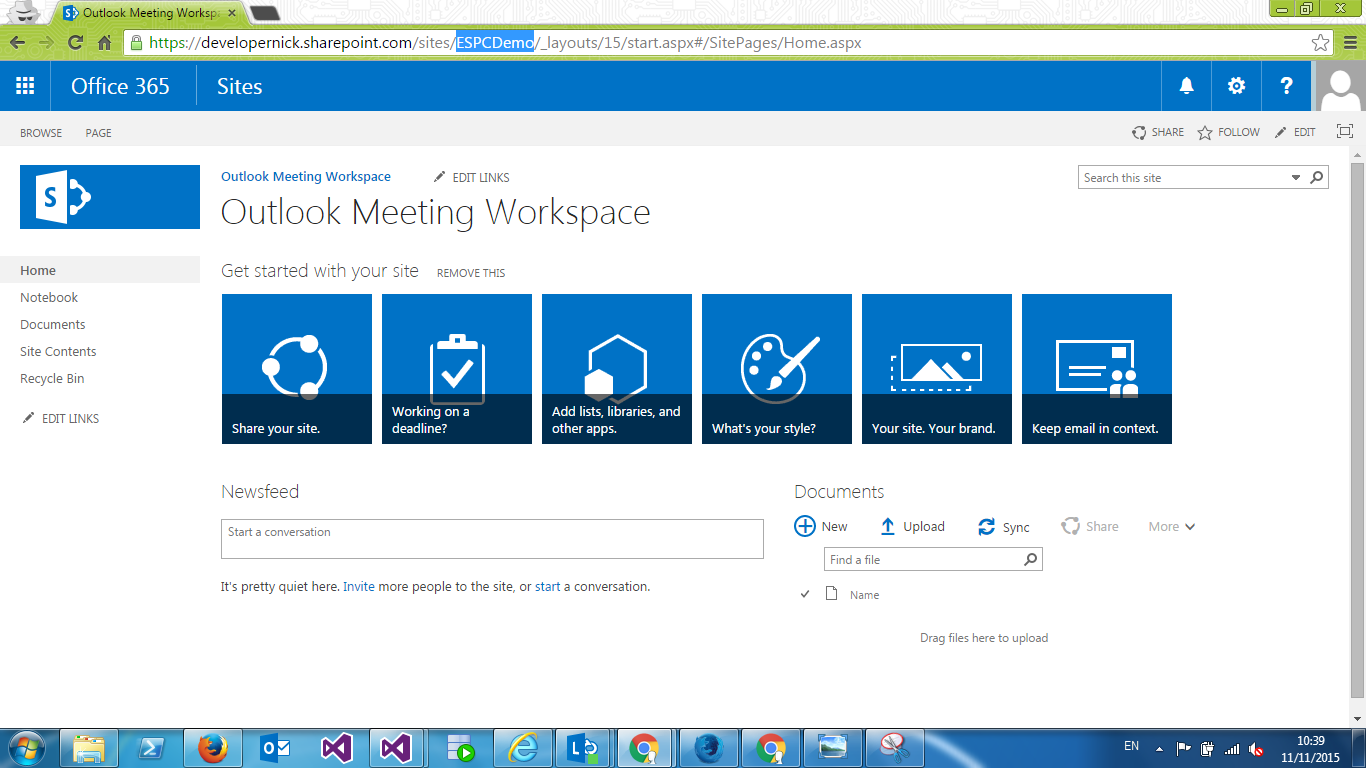Edit the page via pencil icon
1366x768 pixels.
[1295, 132]
